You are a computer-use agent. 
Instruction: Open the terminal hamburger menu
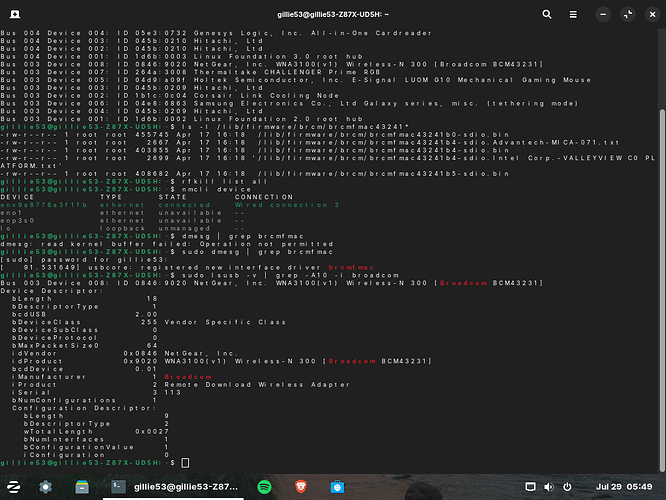click(573, 14)
